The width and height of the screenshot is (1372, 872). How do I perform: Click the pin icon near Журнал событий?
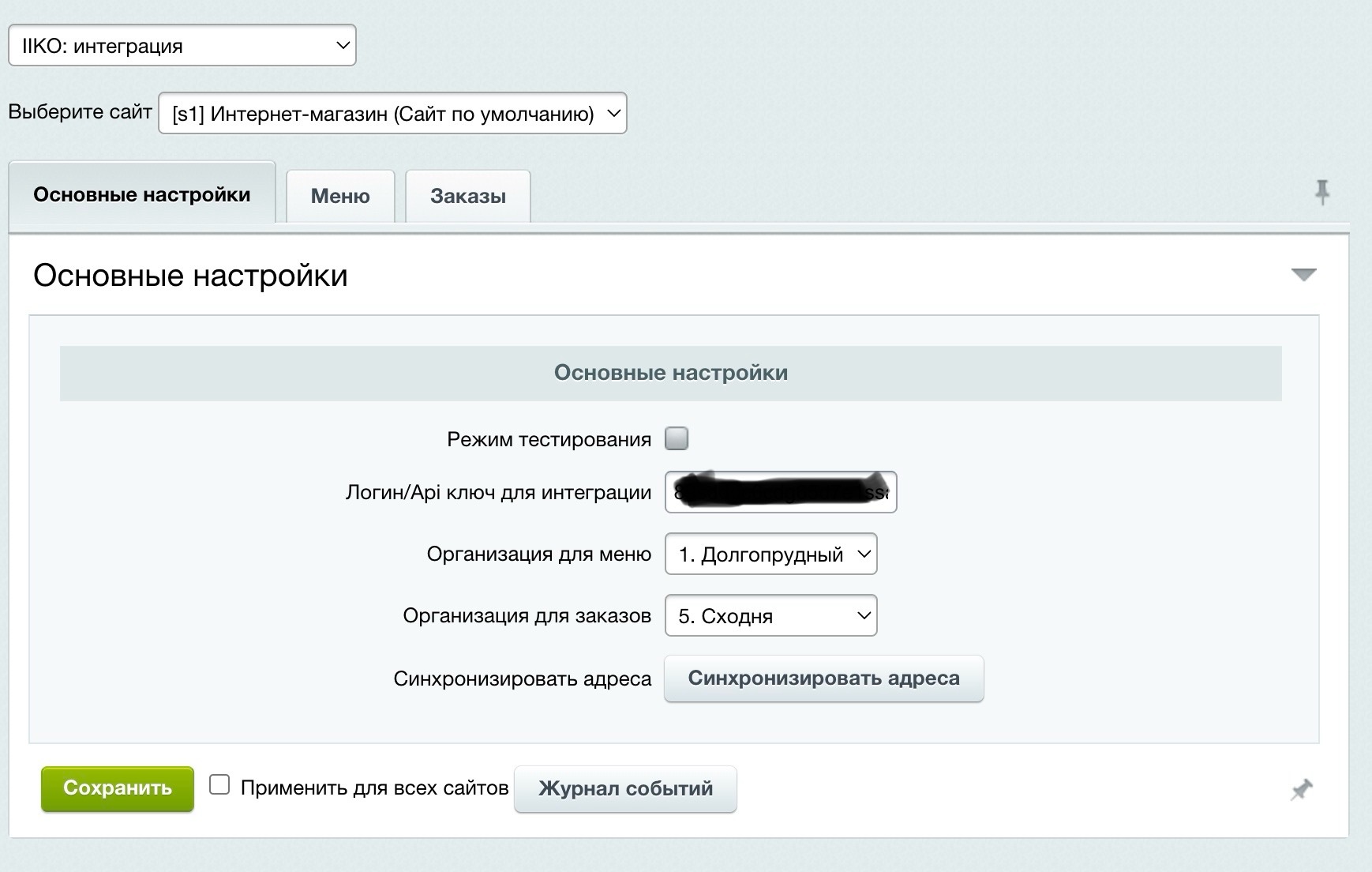[x=1301, y=787]
